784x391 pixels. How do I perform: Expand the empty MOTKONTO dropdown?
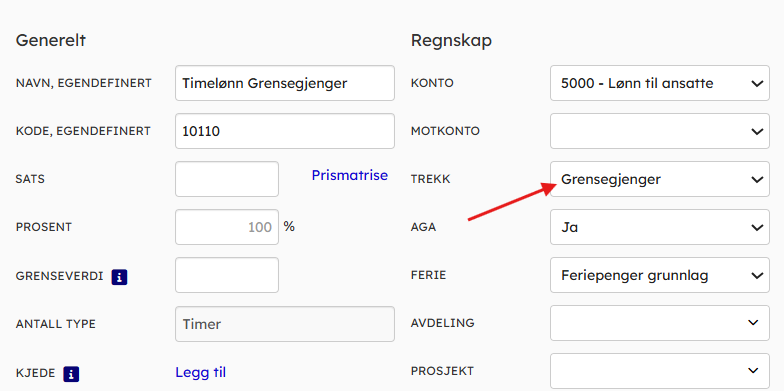click(x=660, y=131)
